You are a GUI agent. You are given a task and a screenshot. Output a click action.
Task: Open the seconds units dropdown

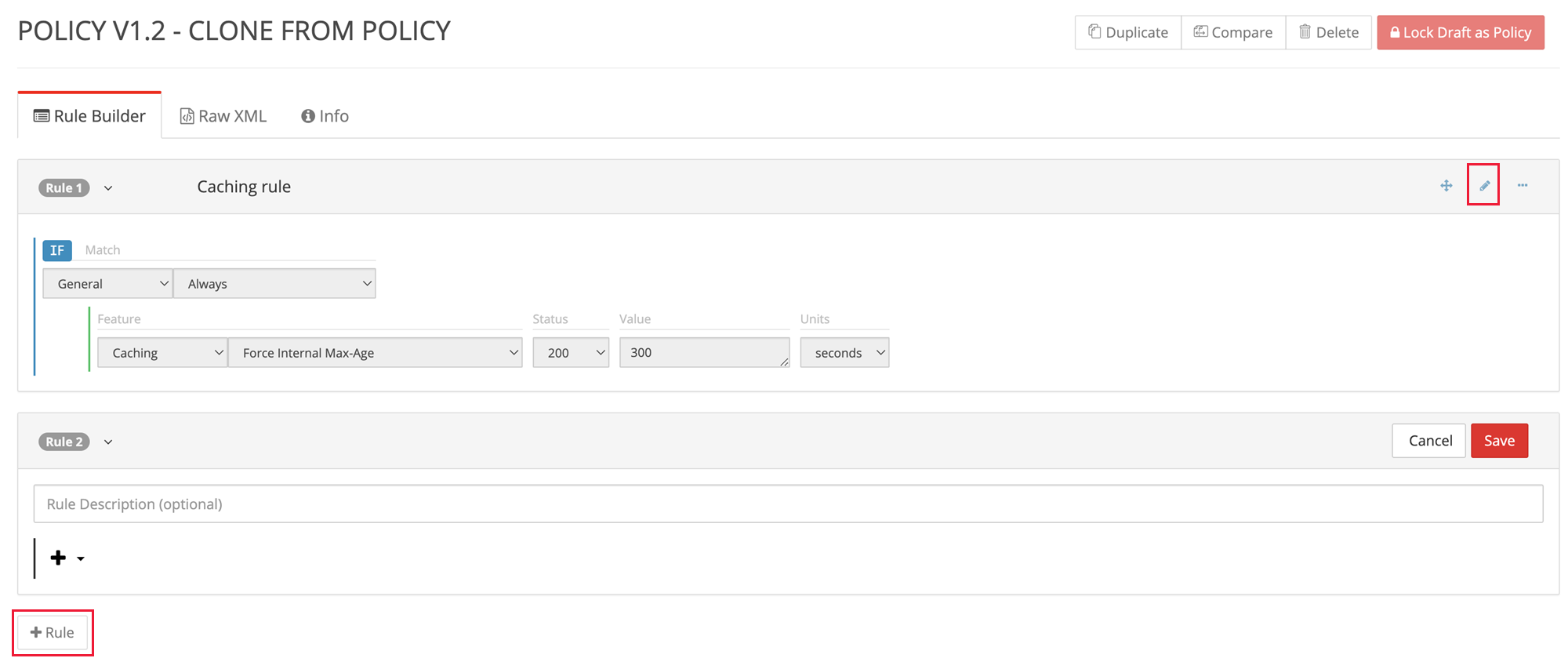(844, 353)
